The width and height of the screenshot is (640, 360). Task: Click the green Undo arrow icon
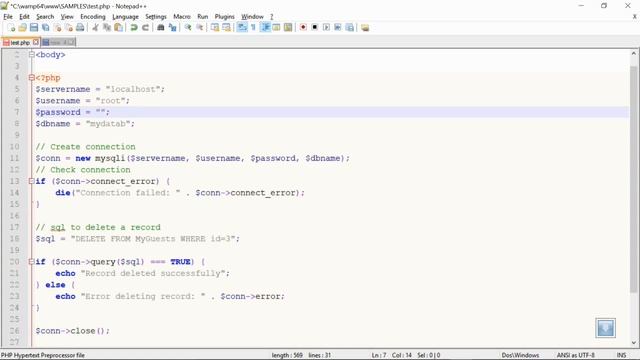(133, 27)
